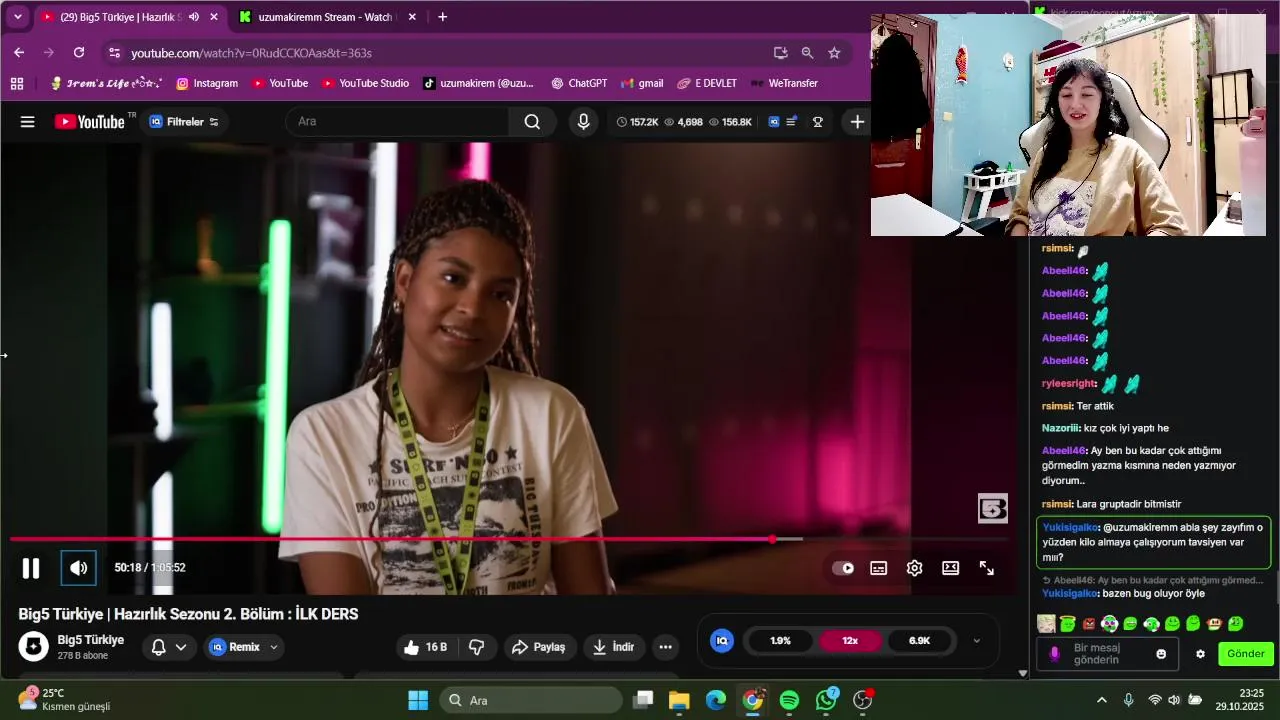Viewport: 1280px width, 720px height.
Task: Show hidden system tray icons
Action: coord(1102,700)
